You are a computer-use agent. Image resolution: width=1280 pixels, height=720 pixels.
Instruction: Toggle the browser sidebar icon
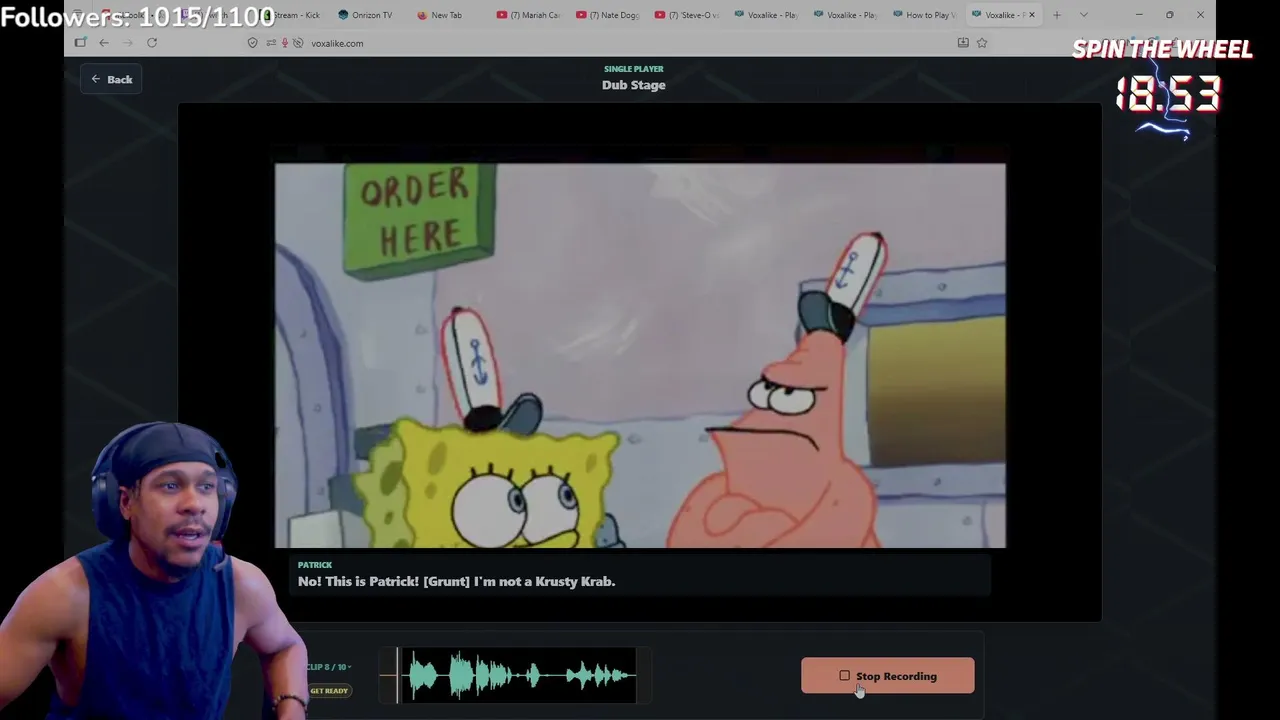point(80,43)
